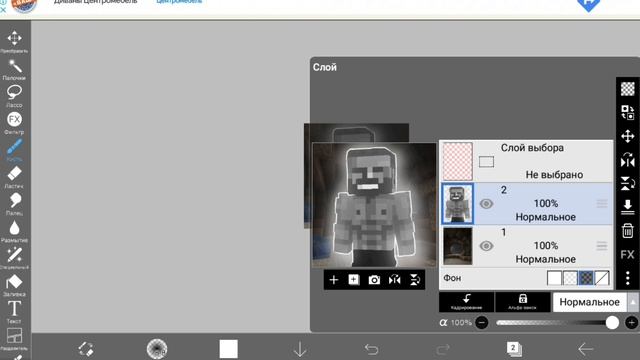Redo the last action
This screenshot has height=360, width=640.
coord(443,349)
